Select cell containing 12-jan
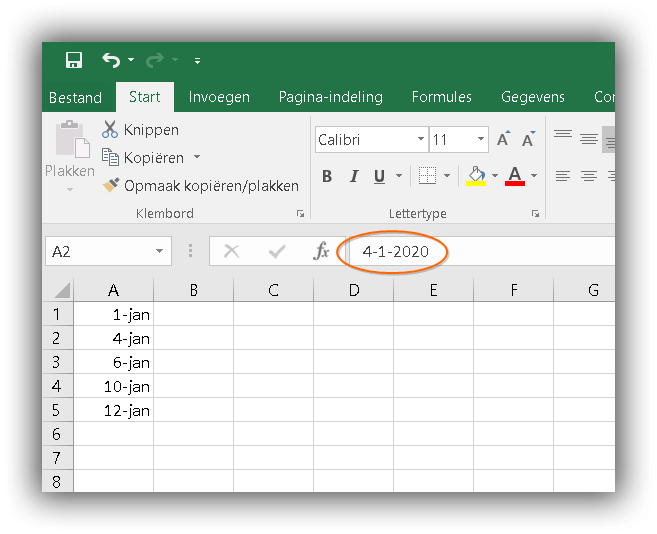Viewport: 657px width, 534px height. click(x=114, y=410)
